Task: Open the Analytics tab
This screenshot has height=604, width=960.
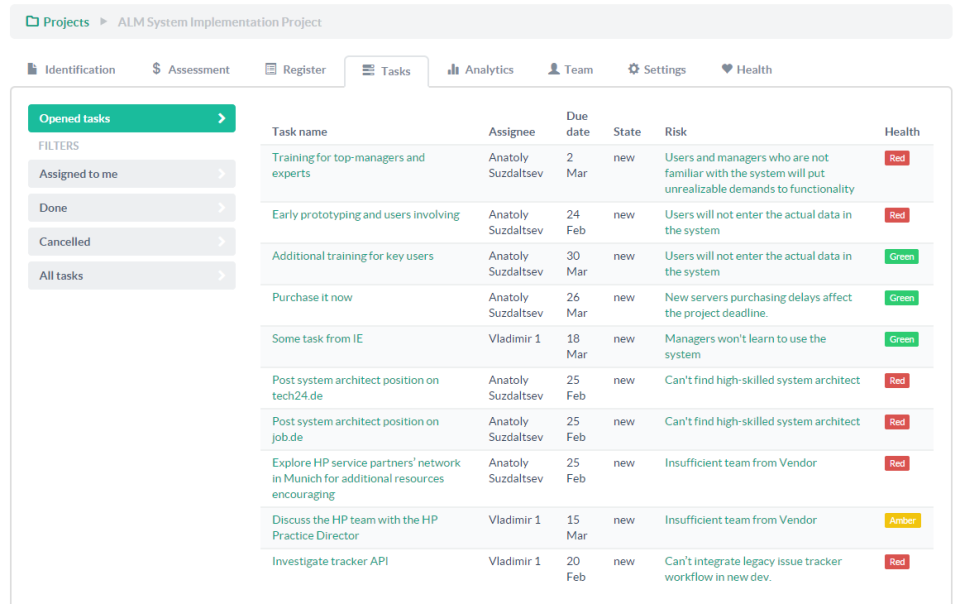Action: coord(489,70)
